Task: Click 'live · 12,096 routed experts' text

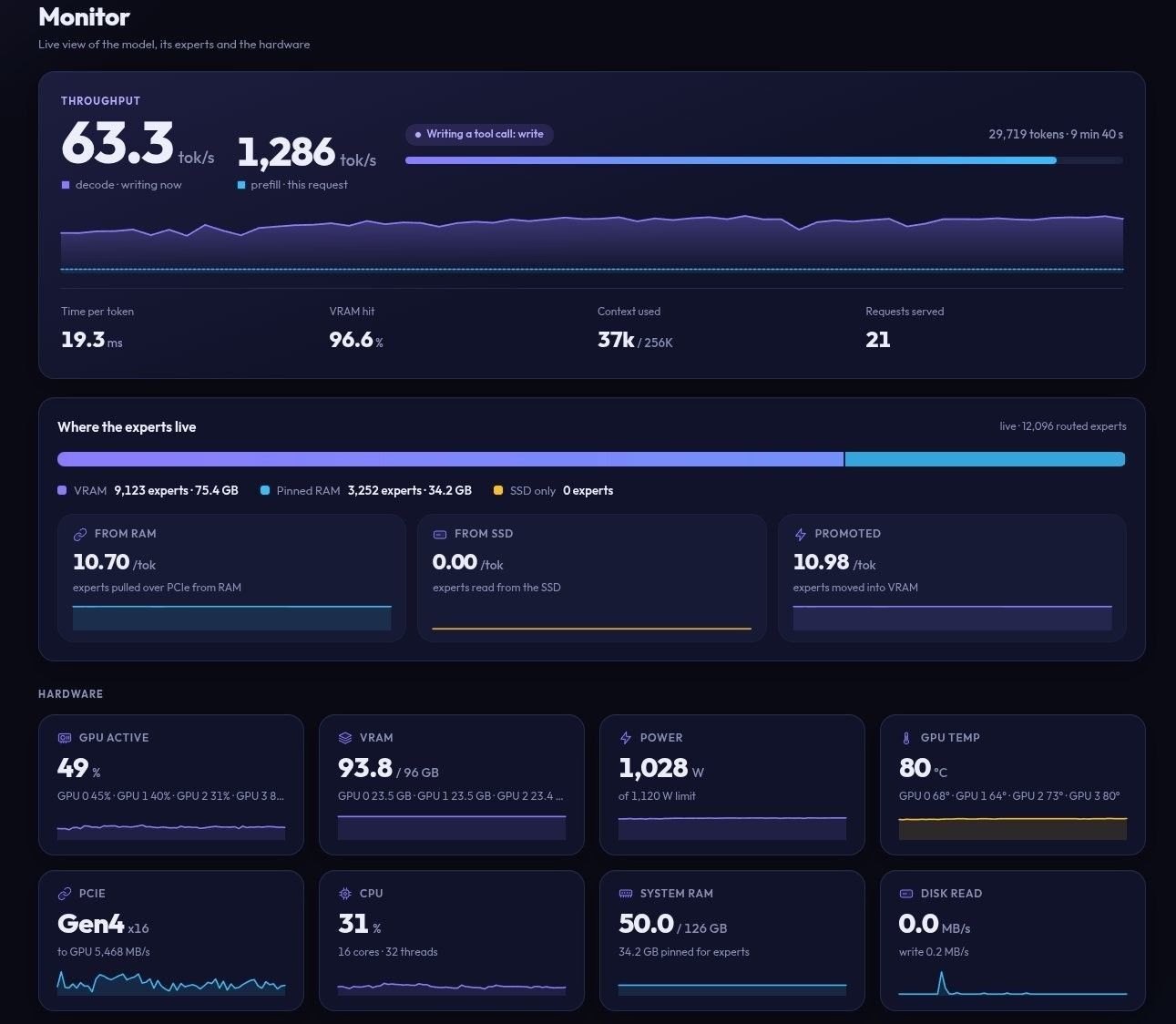Action: pyautogui.click(x=1063, y=426)
